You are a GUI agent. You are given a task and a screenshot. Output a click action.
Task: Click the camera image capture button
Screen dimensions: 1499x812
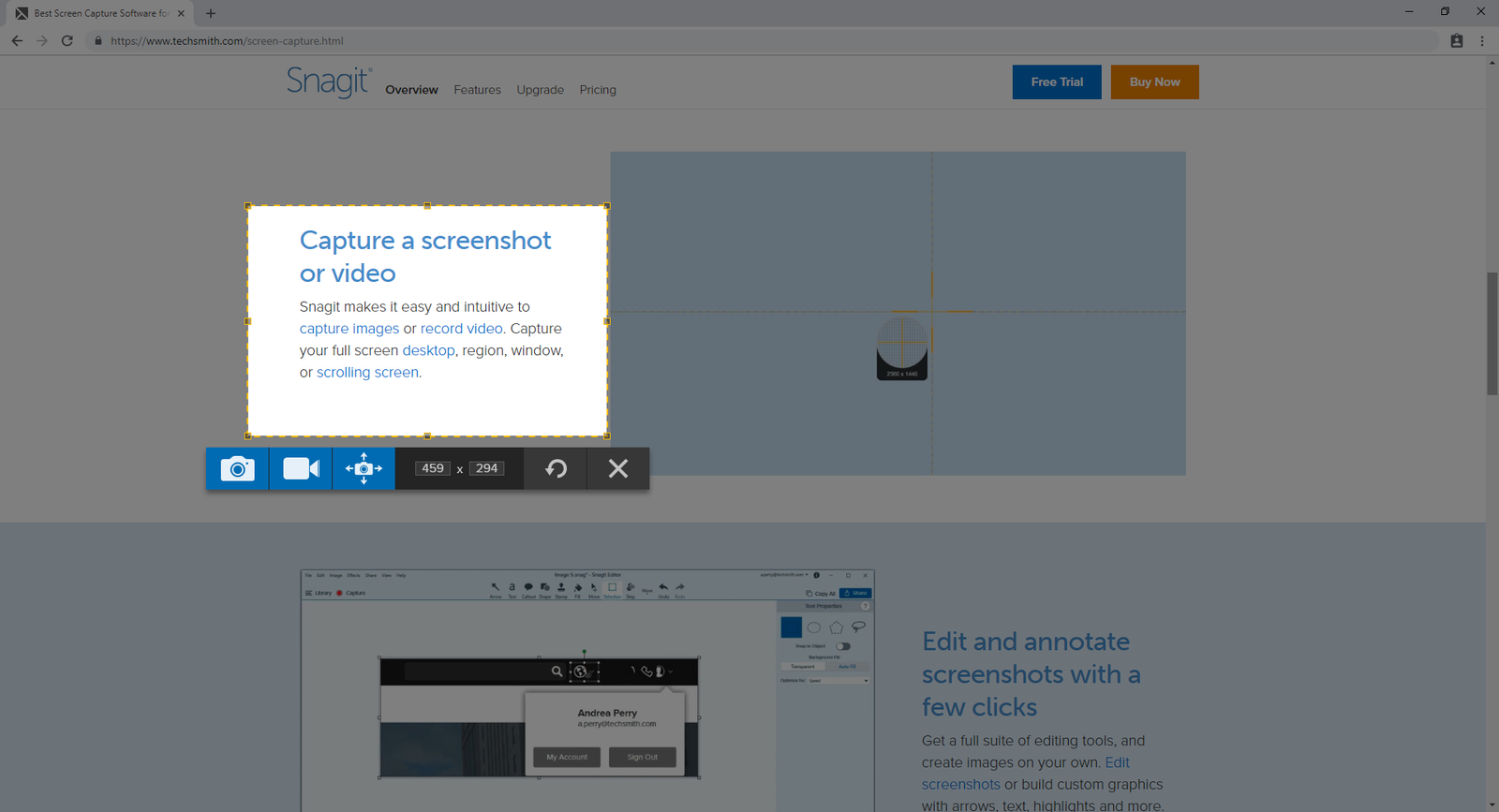(x=237, y=468)
